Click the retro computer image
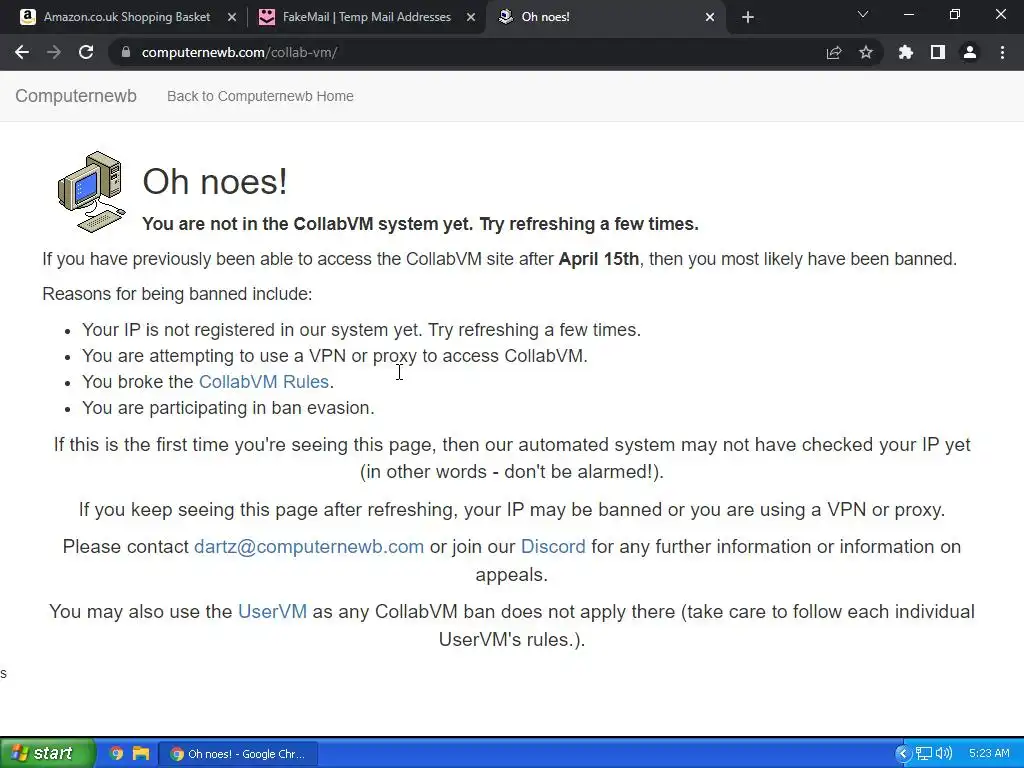1024x768 pixels. pyautogui.click(x=91, y=191)
